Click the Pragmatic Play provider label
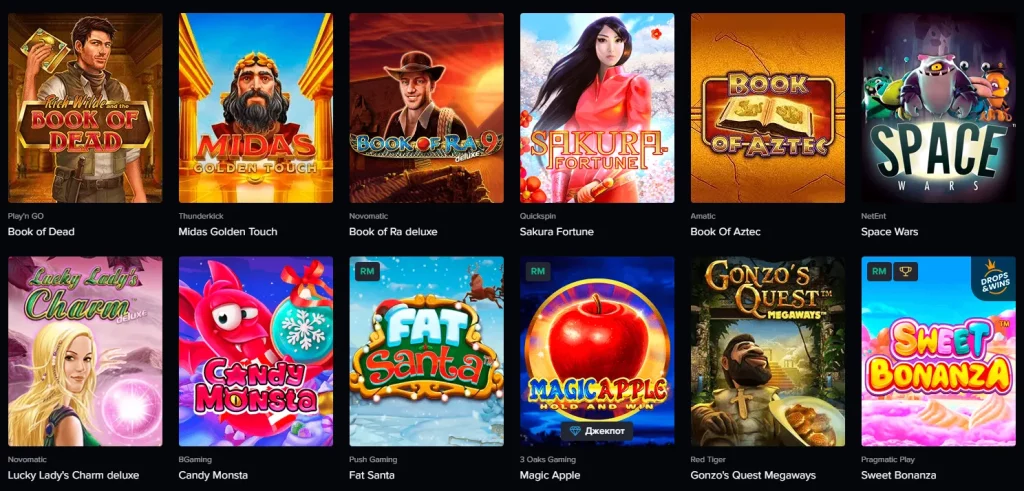1024x491 pixels. (x=888, y=460)
